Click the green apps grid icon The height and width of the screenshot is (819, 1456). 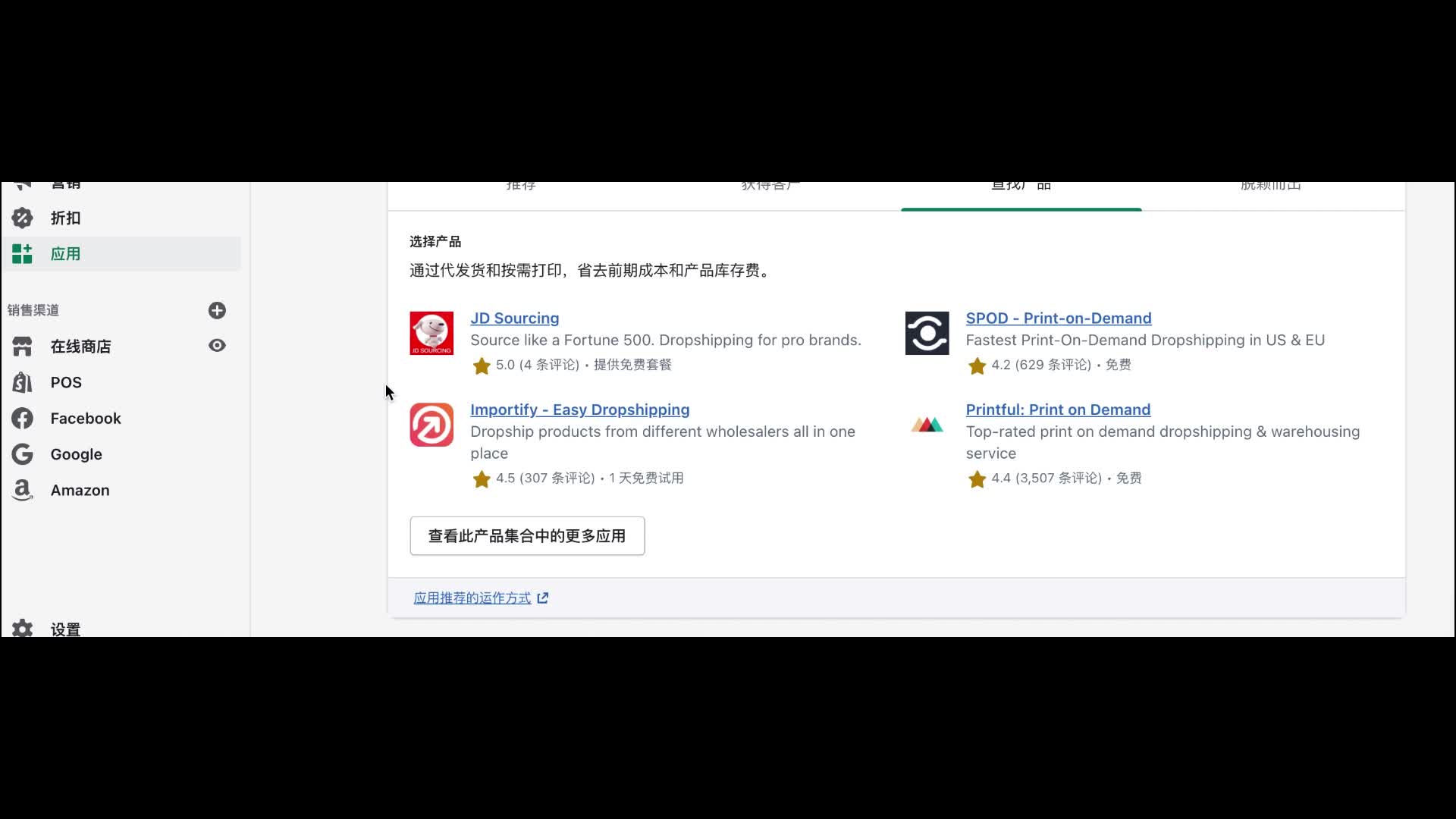tap(22, 254)
